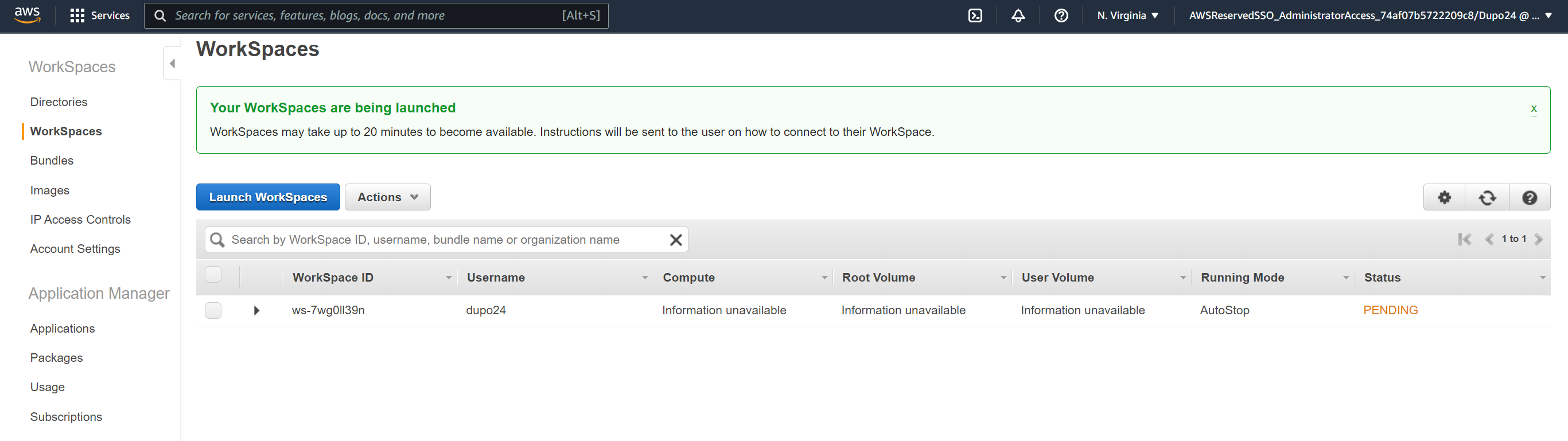The height and width of the screenshot is (441, 1568).
Task: Open the help question mark in top bar
Action: 1061,16
